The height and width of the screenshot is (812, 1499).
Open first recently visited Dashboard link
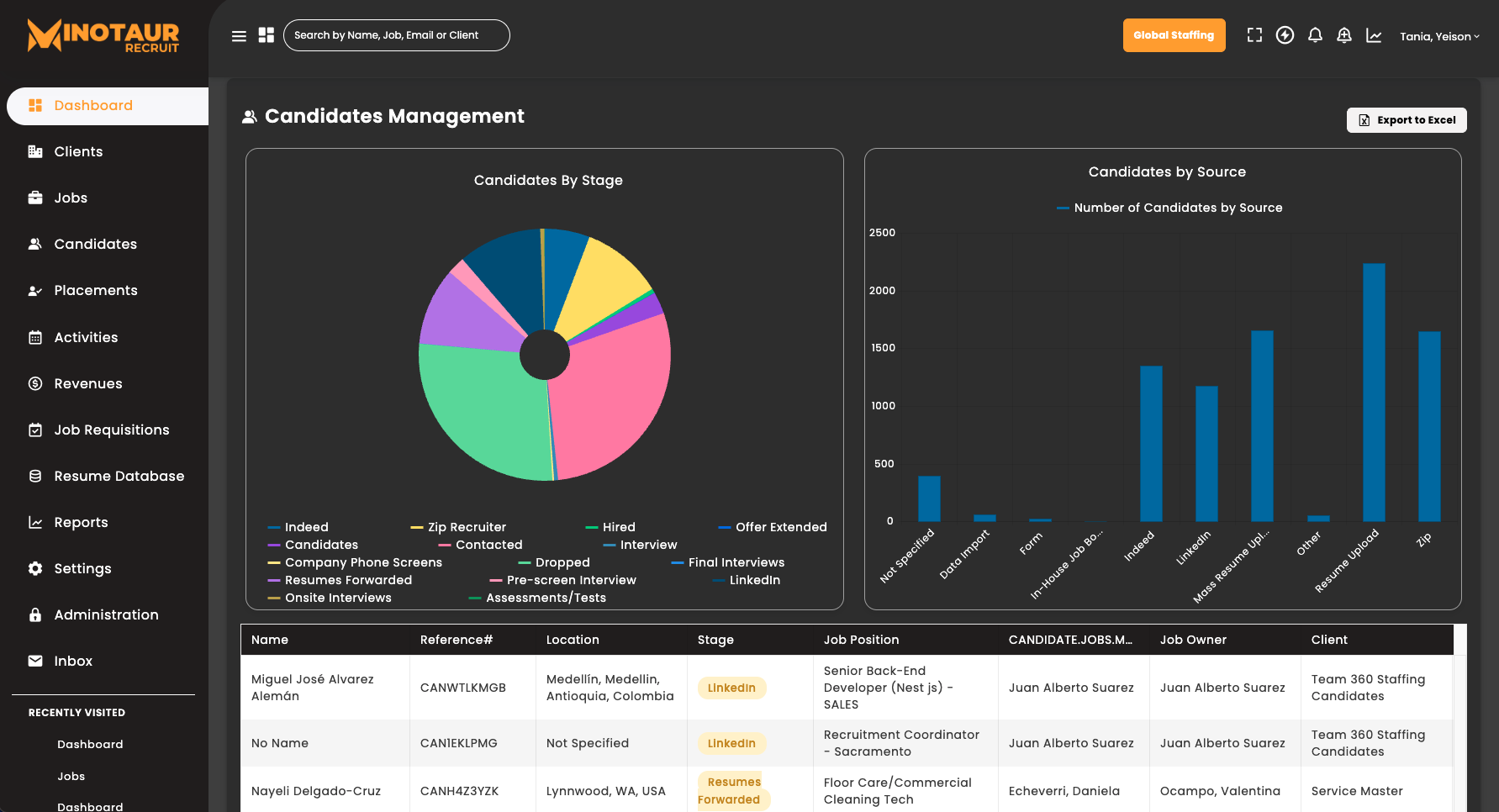(90, 744)
